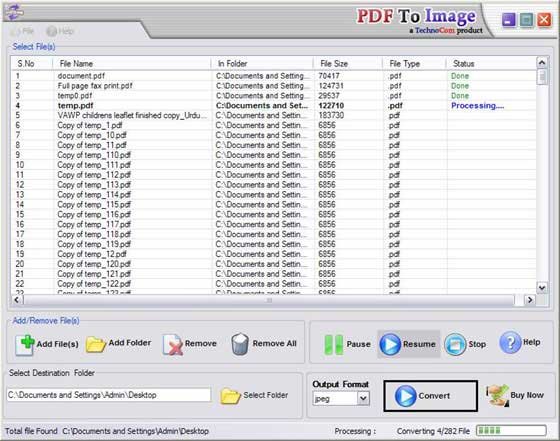Click the blue Resume play icon

(x=390, y=345)
